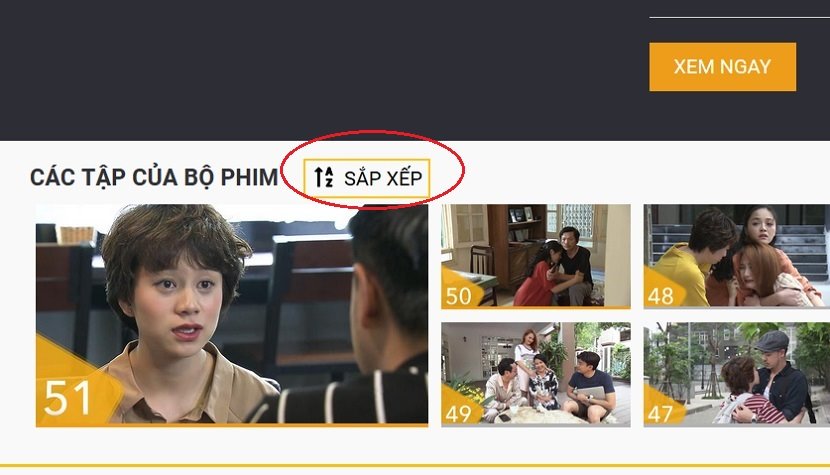Image resolution: width=830 pixels, height=475 pixels.
Task: Play episode 49 thumbnail
Action: point(536,374)
